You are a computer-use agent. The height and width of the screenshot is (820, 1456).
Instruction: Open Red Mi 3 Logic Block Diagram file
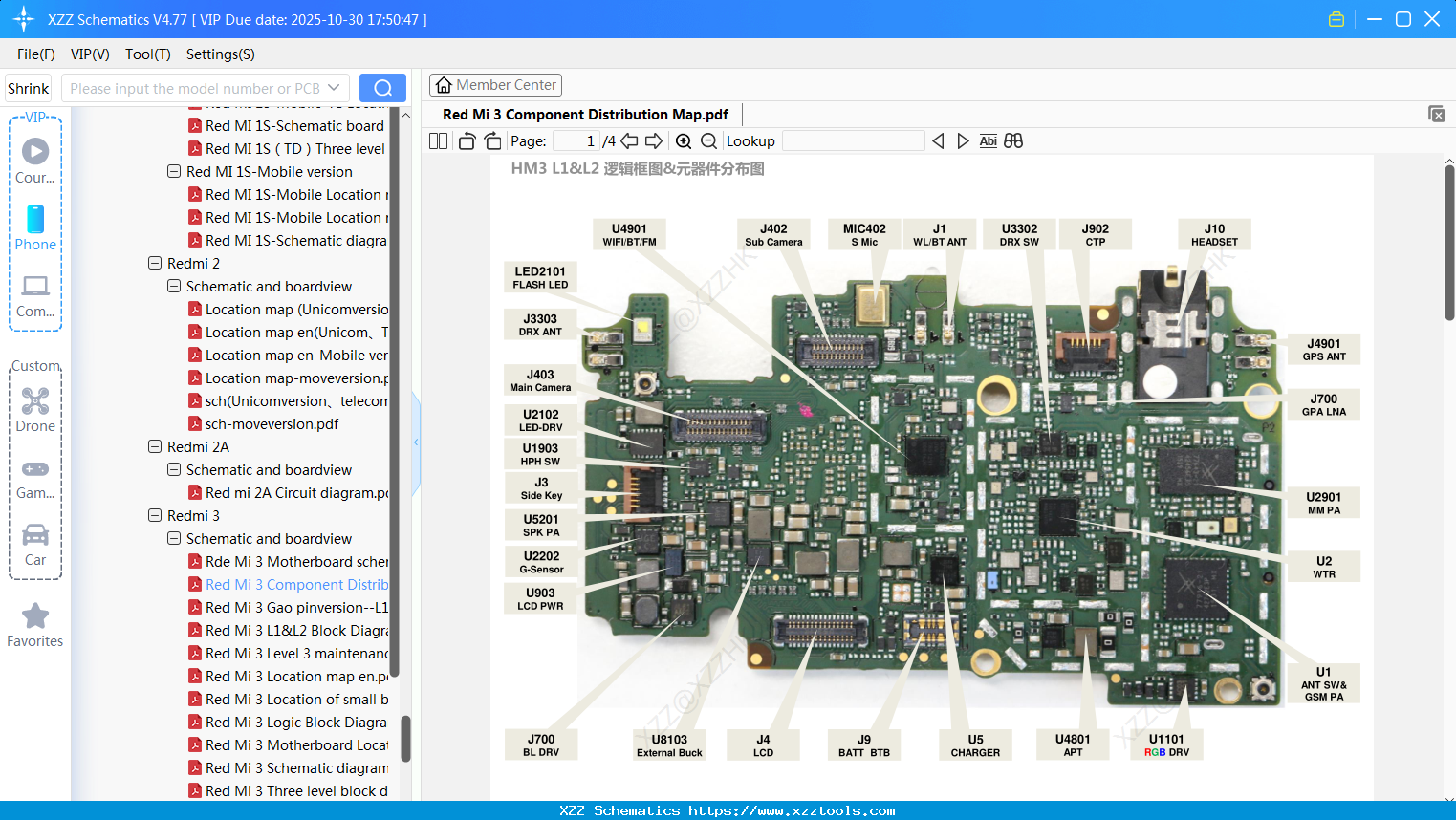click(296, 722)
